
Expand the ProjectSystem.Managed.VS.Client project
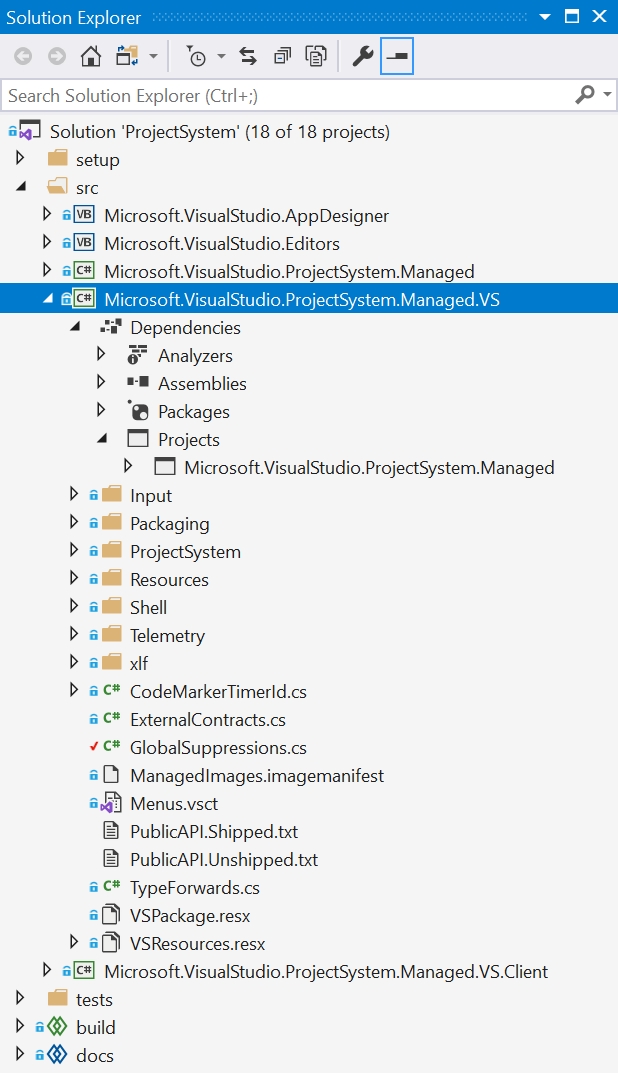[x=47, y=971]
